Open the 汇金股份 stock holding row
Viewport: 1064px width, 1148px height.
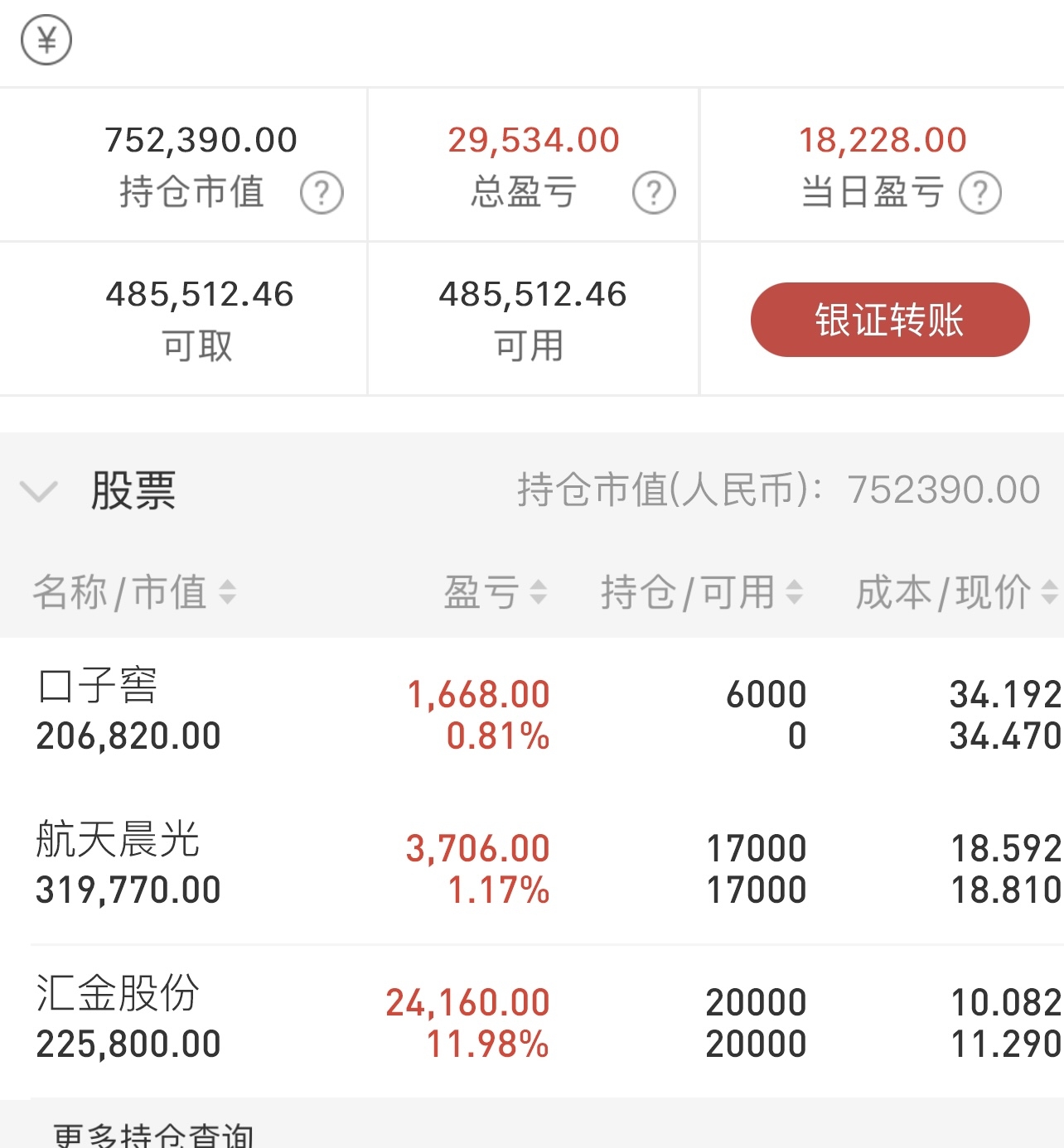532,1021
